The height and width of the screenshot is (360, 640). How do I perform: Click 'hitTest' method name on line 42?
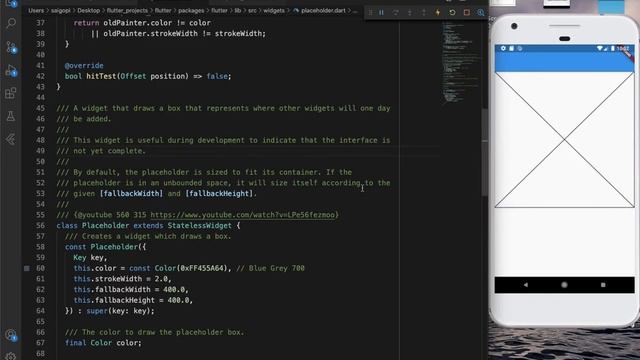pos(101,76)
